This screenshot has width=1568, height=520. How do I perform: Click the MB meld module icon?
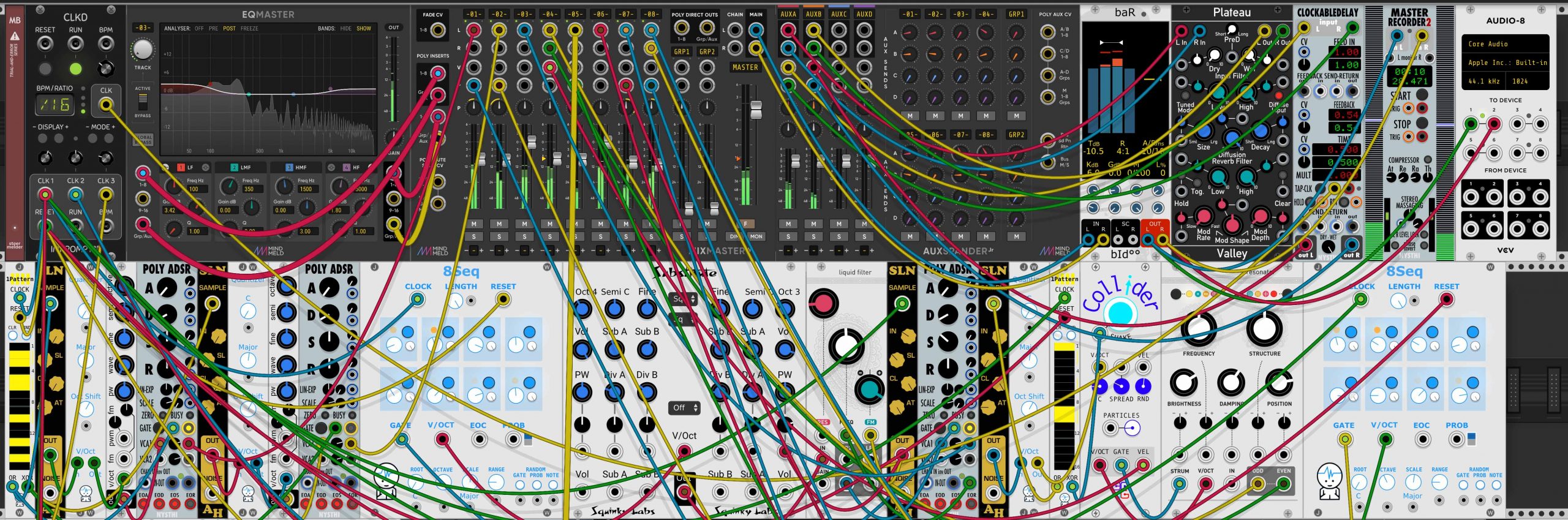click(15, 20)
